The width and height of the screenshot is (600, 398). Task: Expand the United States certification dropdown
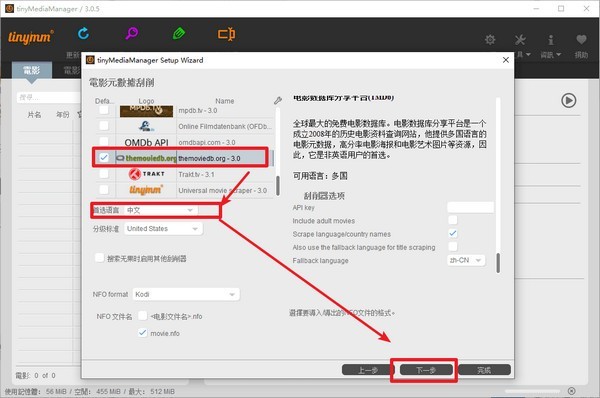pyautogui.click(x=163, y=228)
